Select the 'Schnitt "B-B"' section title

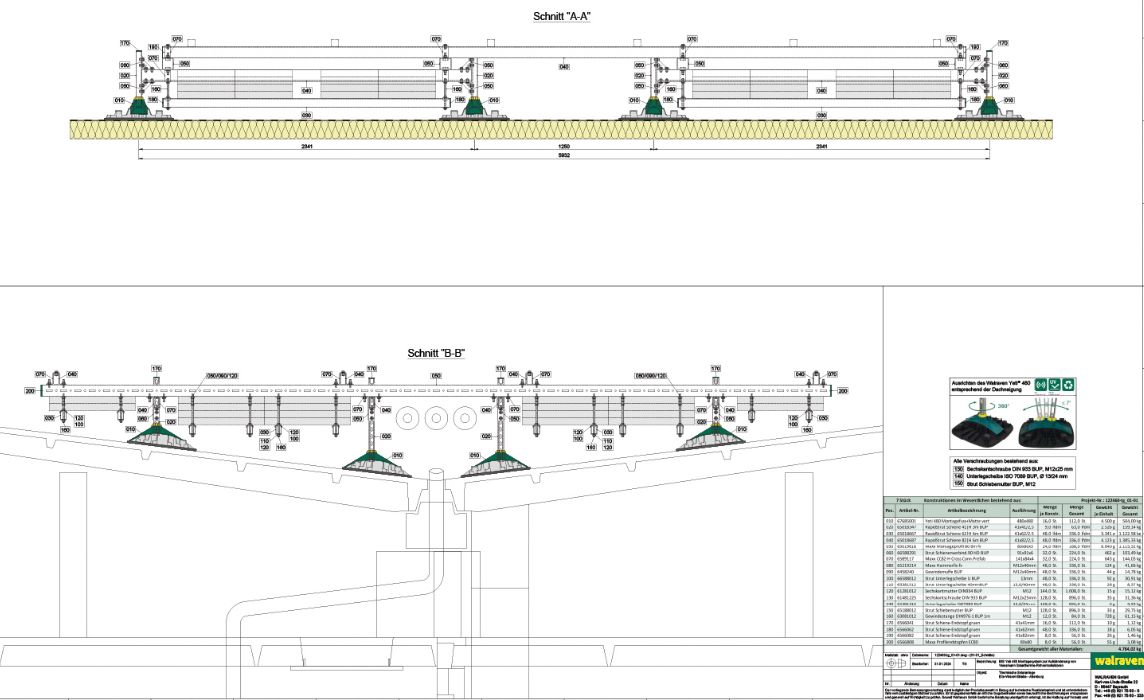[436, 353]
